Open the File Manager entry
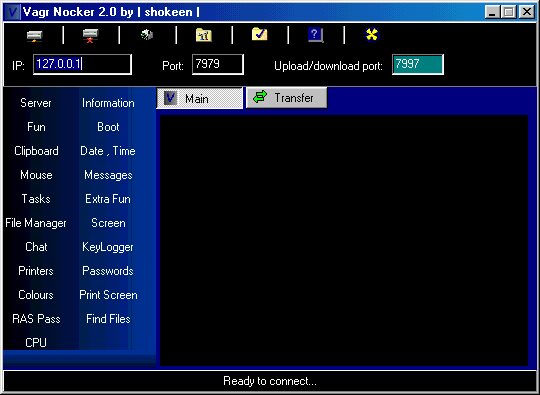This screenshot has width=540, height=395. pos(36,223)
